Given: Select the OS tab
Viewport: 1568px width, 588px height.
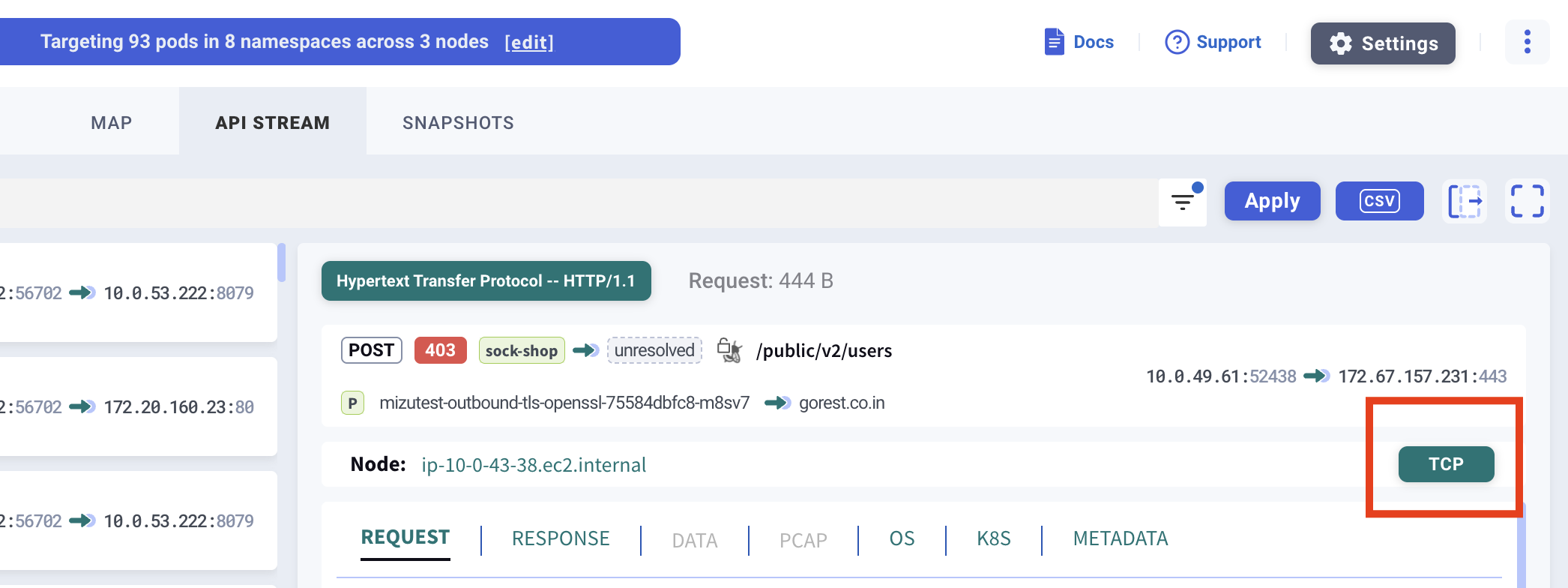Looking at the screenshot, I should [902, 538].
